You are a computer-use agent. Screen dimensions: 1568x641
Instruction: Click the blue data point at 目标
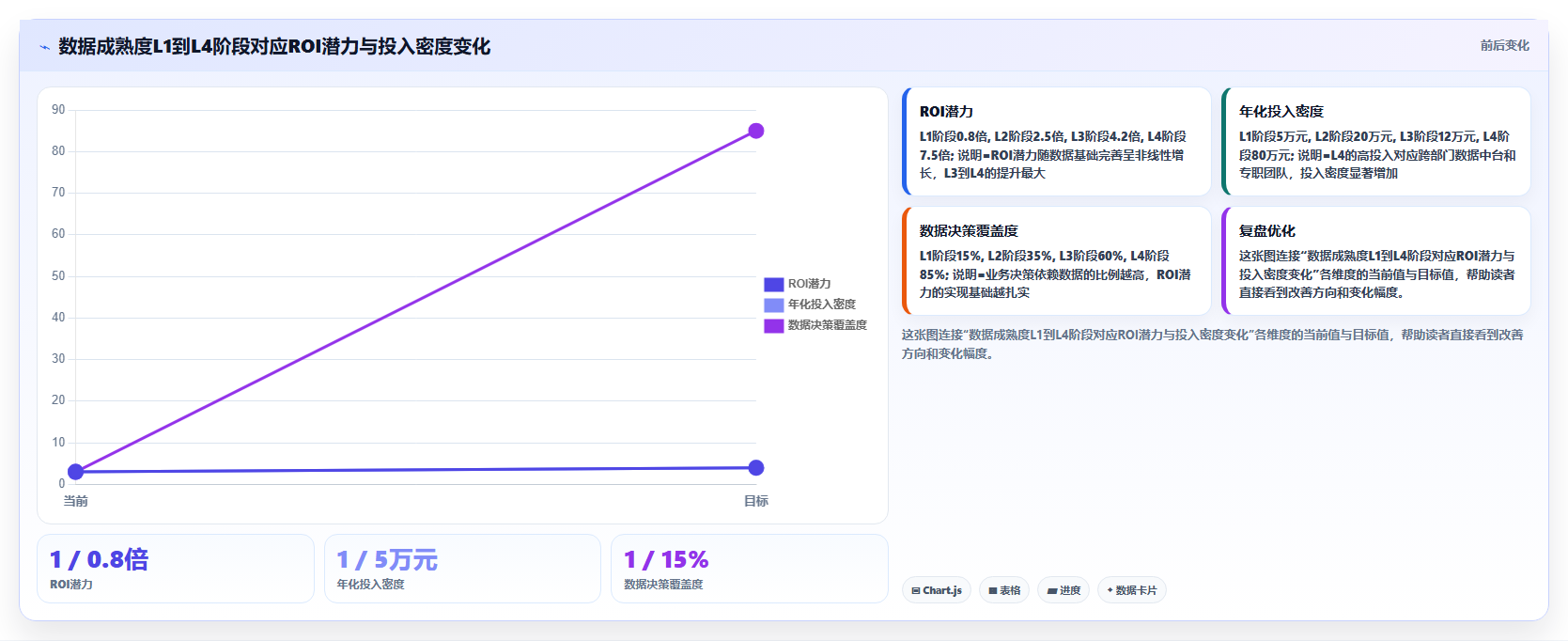tap(756, 468)
